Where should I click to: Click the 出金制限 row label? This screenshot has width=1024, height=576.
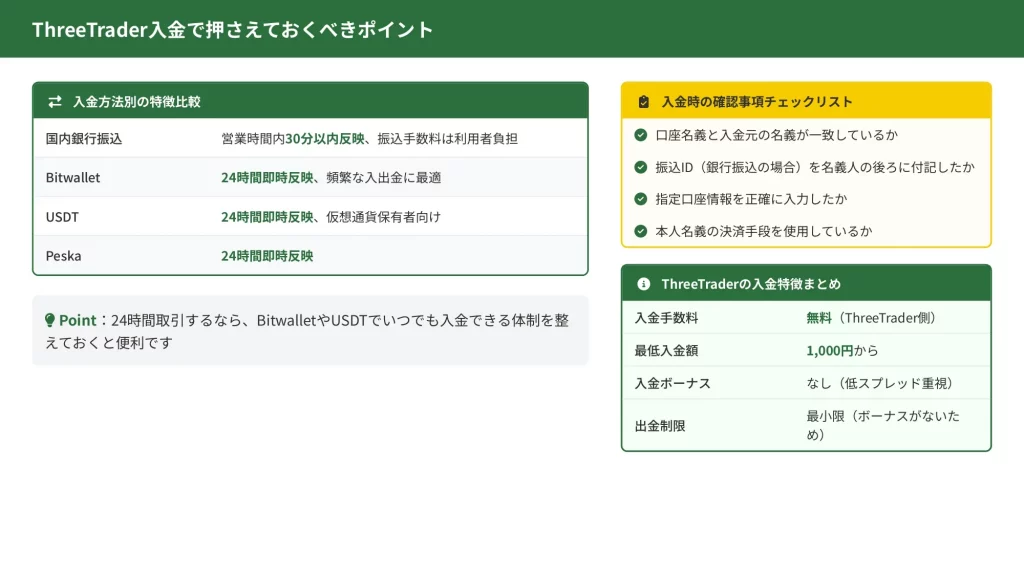[x=660, y=426]
